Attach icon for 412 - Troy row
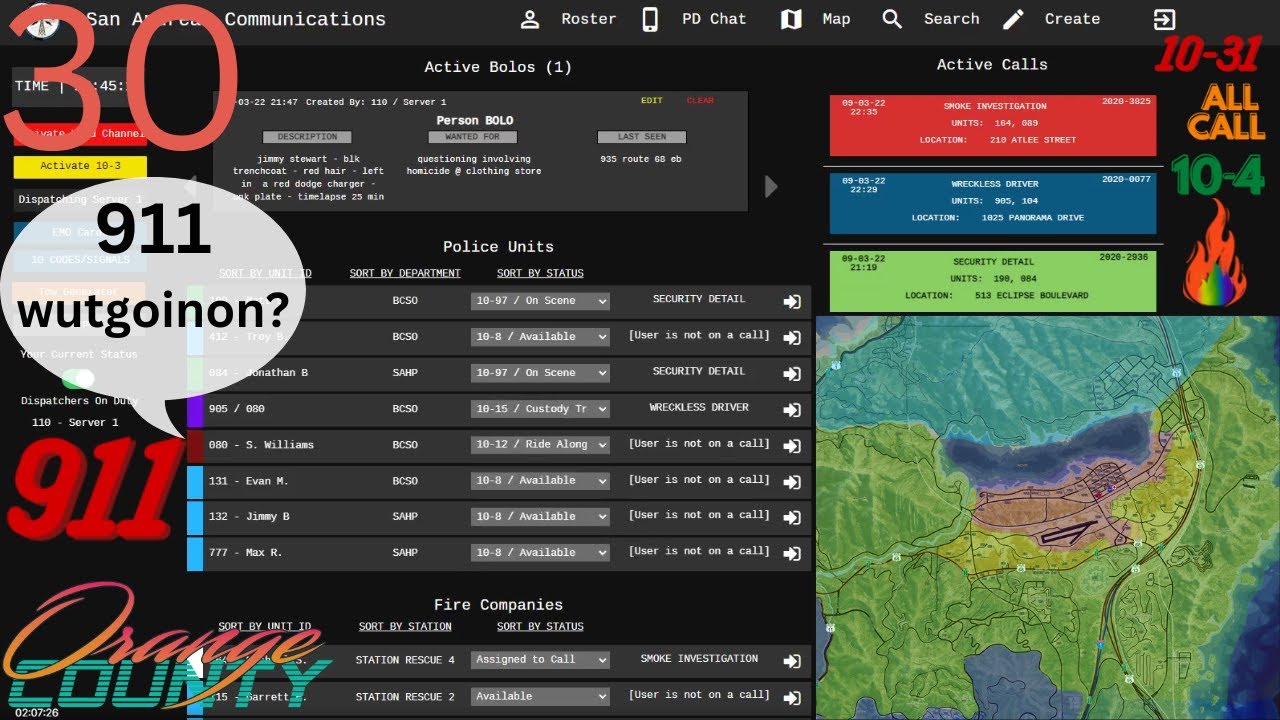 (x=792, y=338)
